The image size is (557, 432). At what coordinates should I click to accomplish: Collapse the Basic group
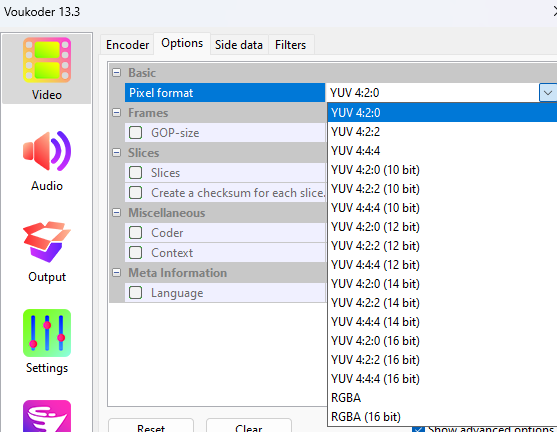pyautogui.click(x=116, y=73)
